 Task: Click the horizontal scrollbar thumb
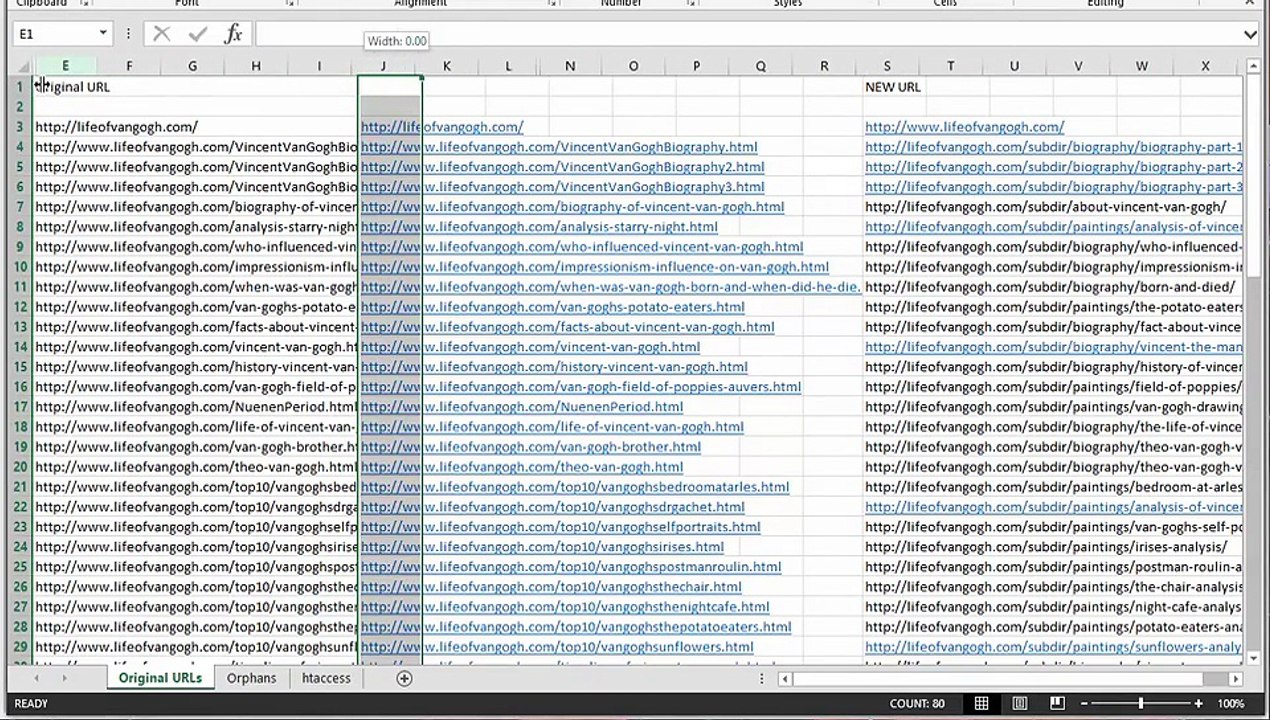(x=1215, y=679)
